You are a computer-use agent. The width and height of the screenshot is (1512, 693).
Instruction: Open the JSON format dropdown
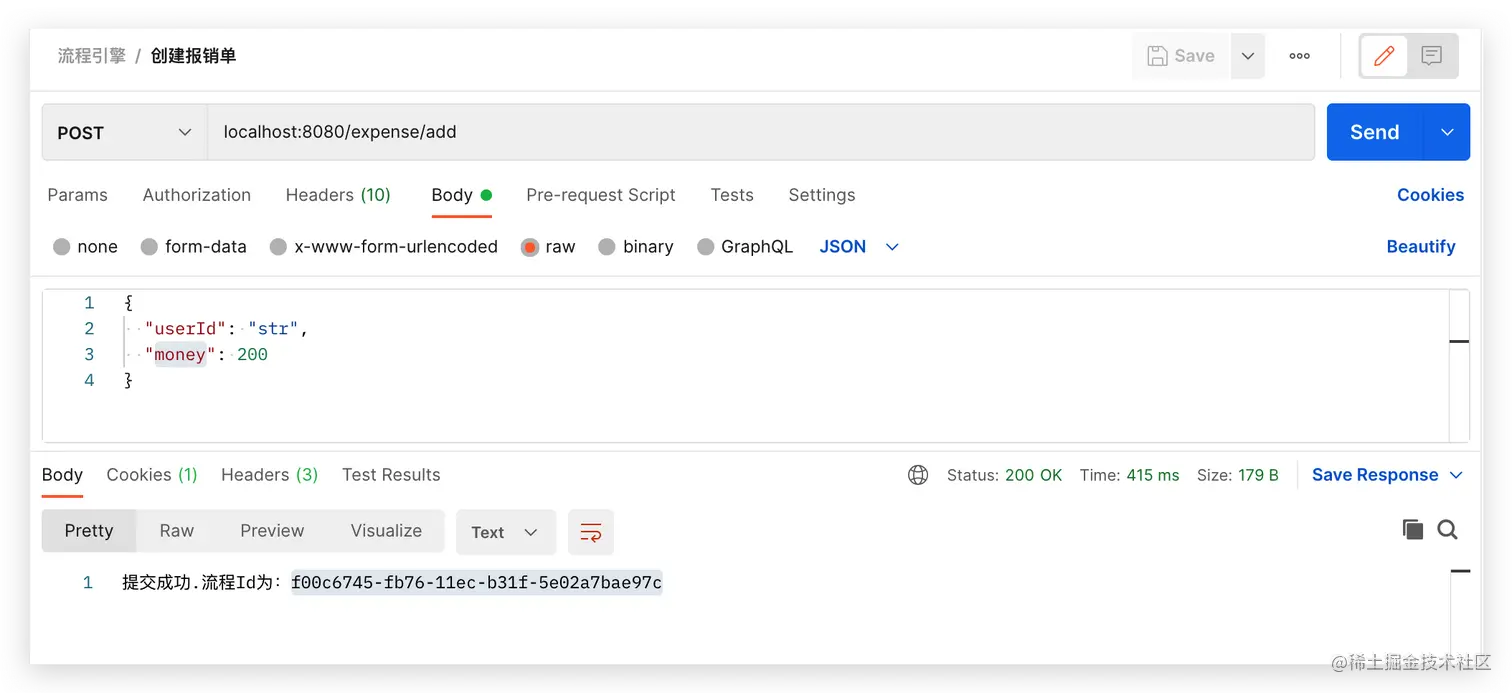point(859,247)
